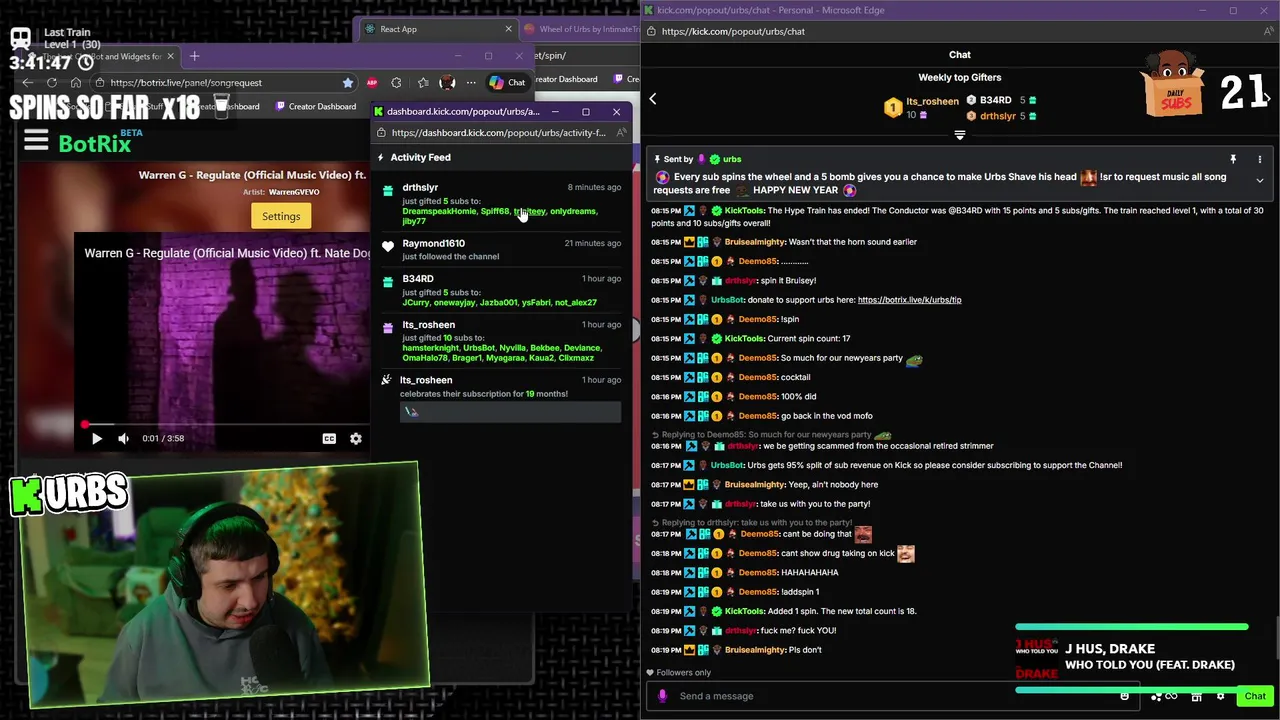Open the subscription emote message under Its_rosheen
Screen dimensions: 1280x720
(510, 411)
